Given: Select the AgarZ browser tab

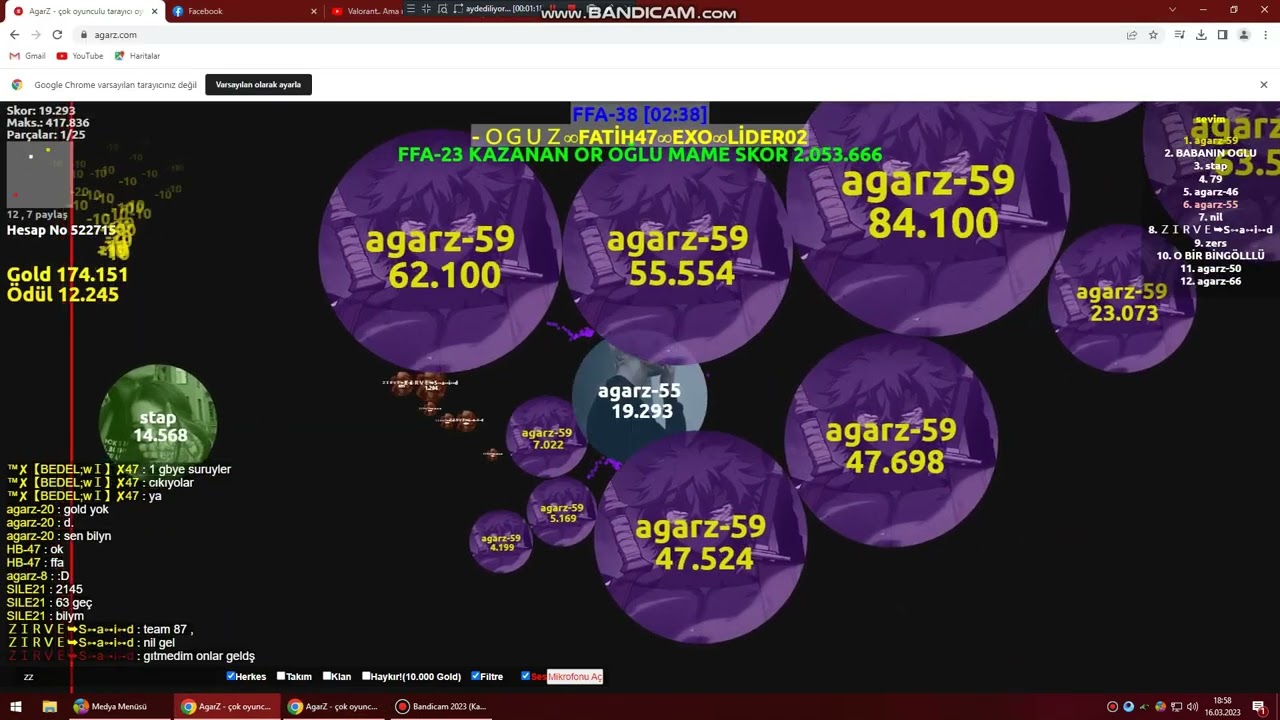Looking at the screenshot, I should pyautogui.click(x=84, y=11).
